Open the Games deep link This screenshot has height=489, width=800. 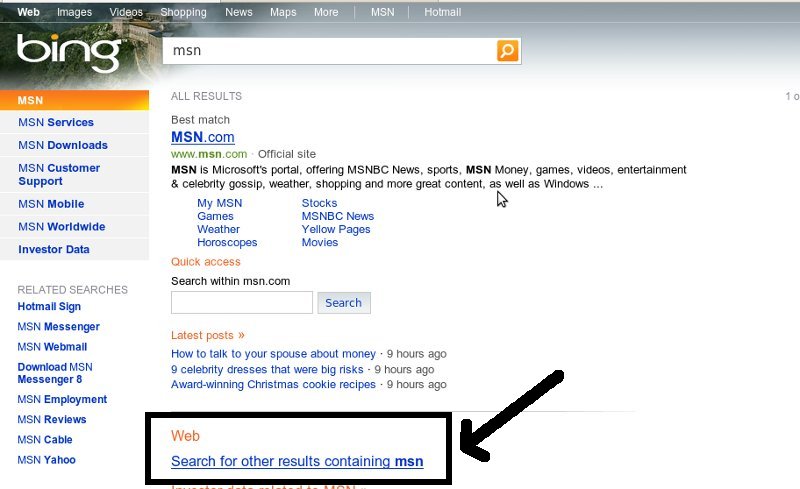(x=215, y=216)
